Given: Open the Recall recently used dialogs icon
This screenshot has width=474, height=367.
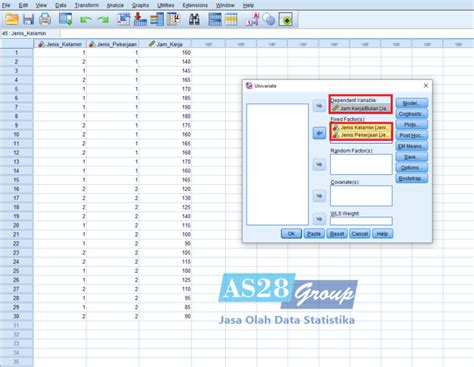Looking at the screenshot, I should pos(65,19).
